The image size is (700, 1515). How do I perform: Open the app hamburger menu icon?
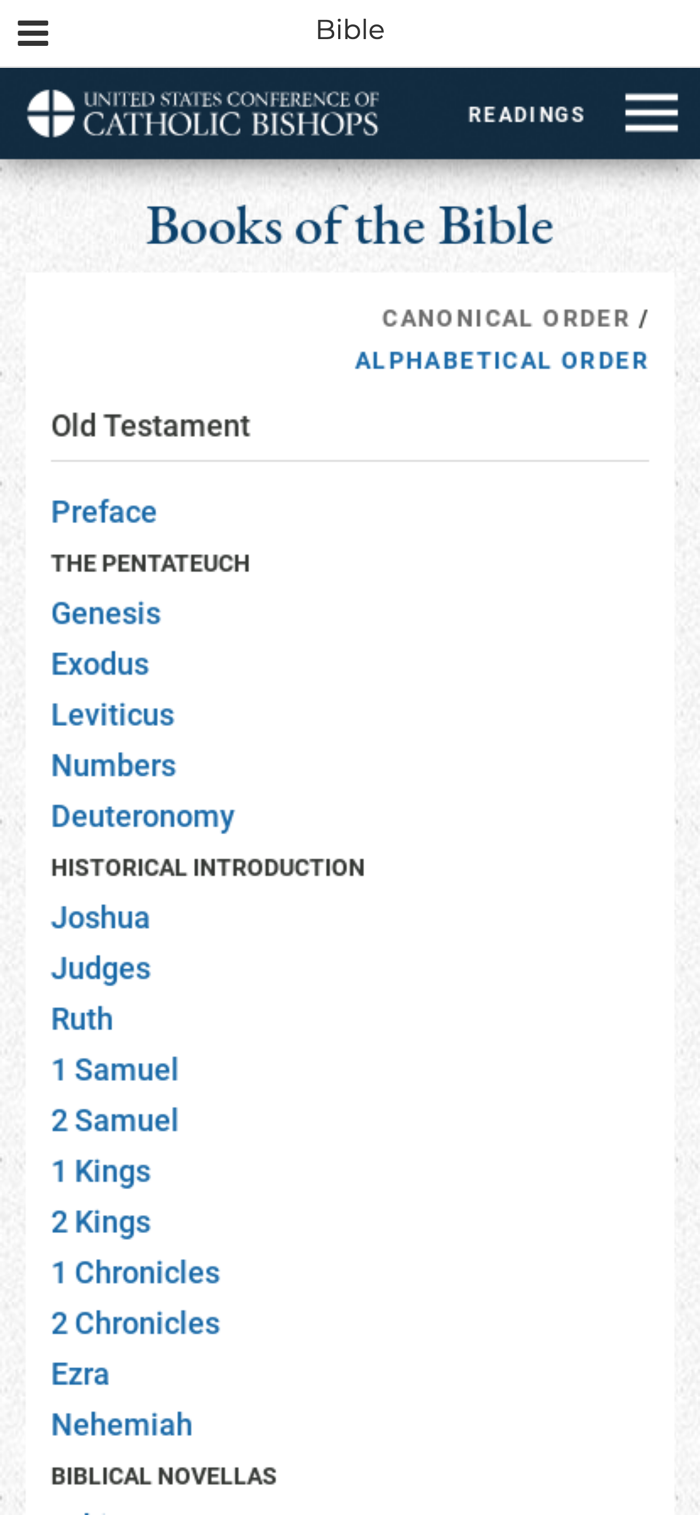(33, 33)
